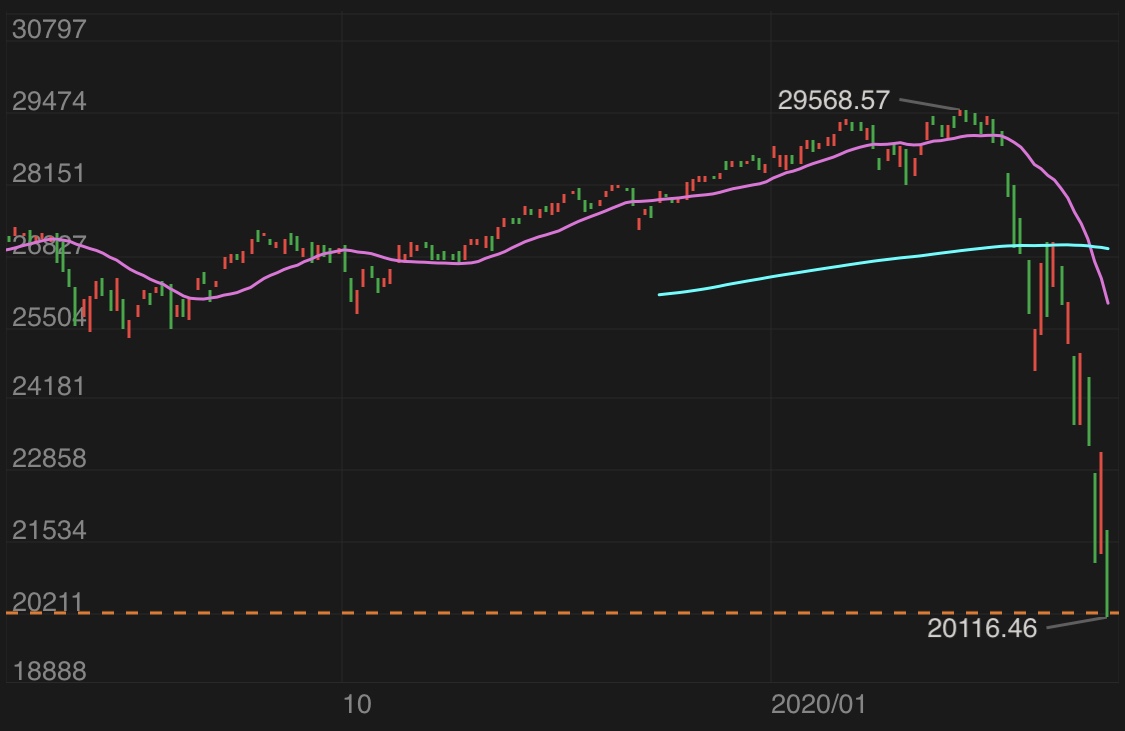Click the 29474 price axis label
This screenshot has height=731, width=1125.
(48, 102)
